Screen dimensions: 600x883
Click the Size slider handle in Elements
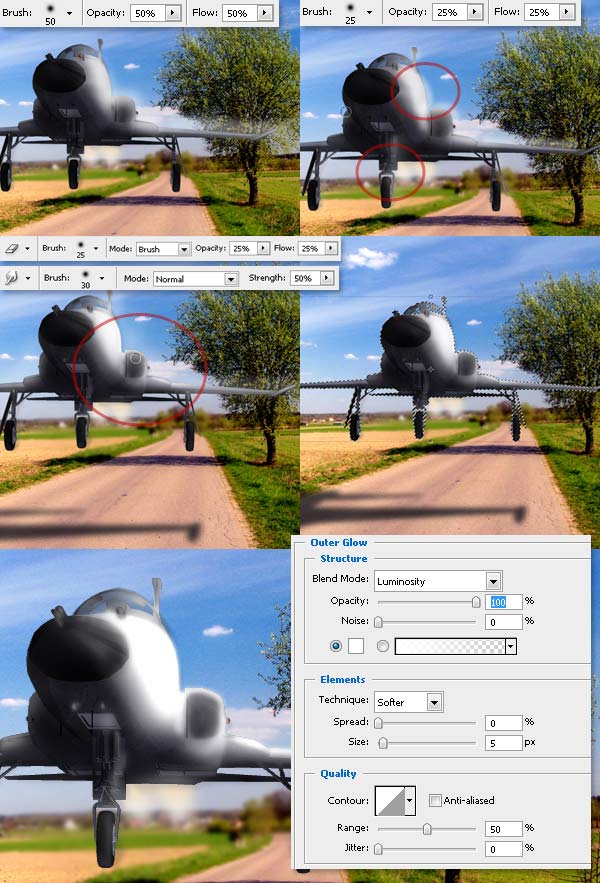(383, 743)
